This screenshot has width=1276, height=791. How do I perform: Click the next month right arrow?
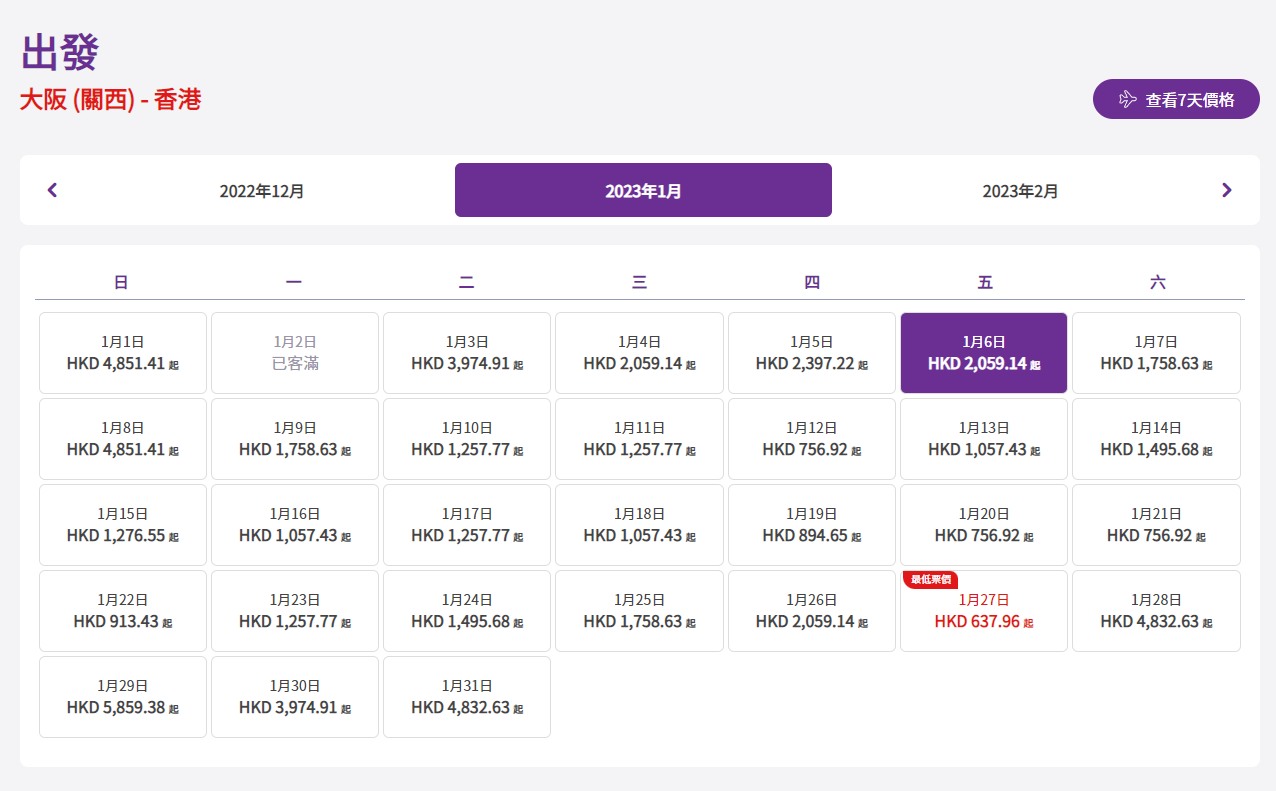click(1226, 190)
